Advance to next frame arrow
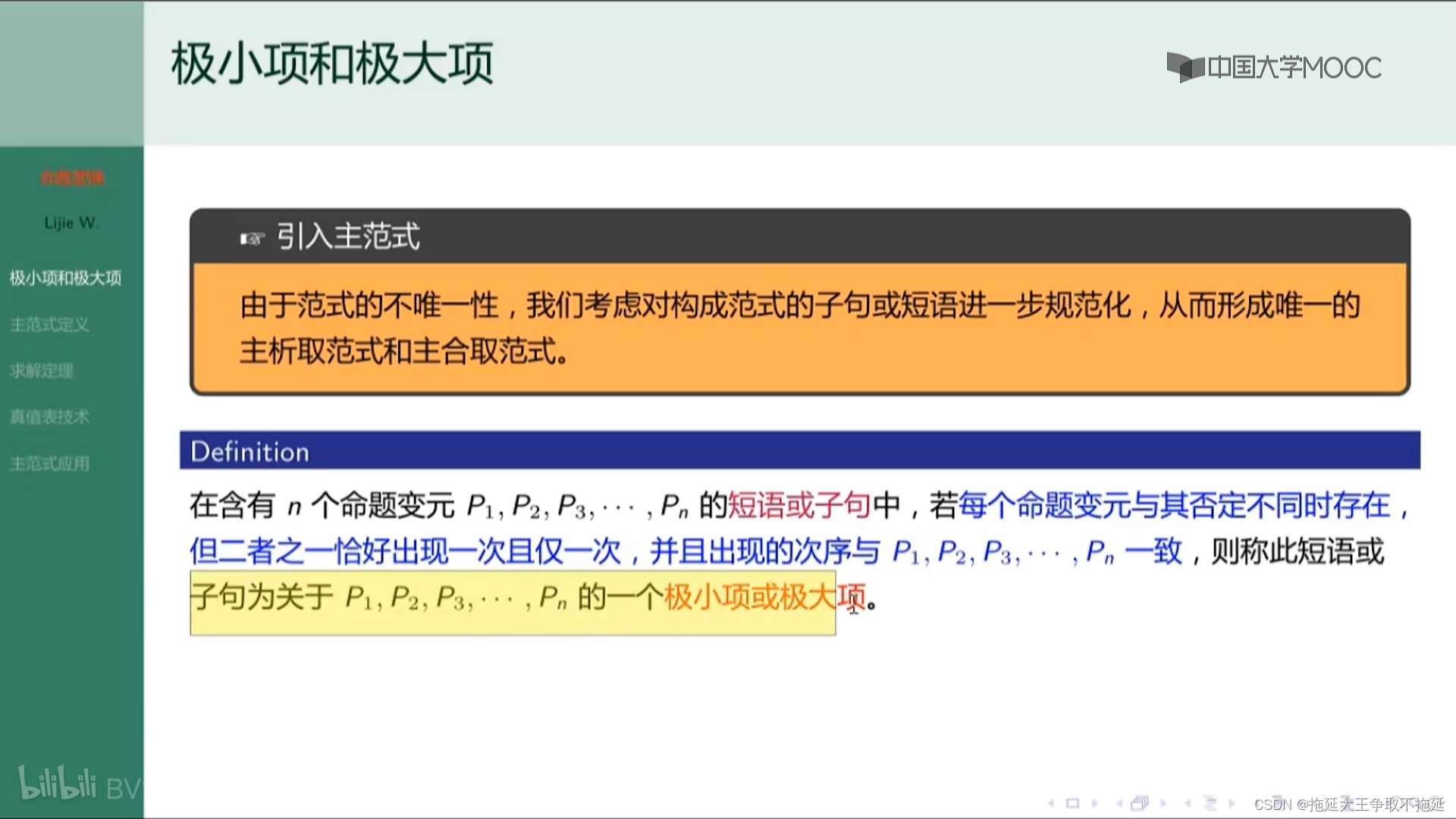 [x=1163, y=804]
